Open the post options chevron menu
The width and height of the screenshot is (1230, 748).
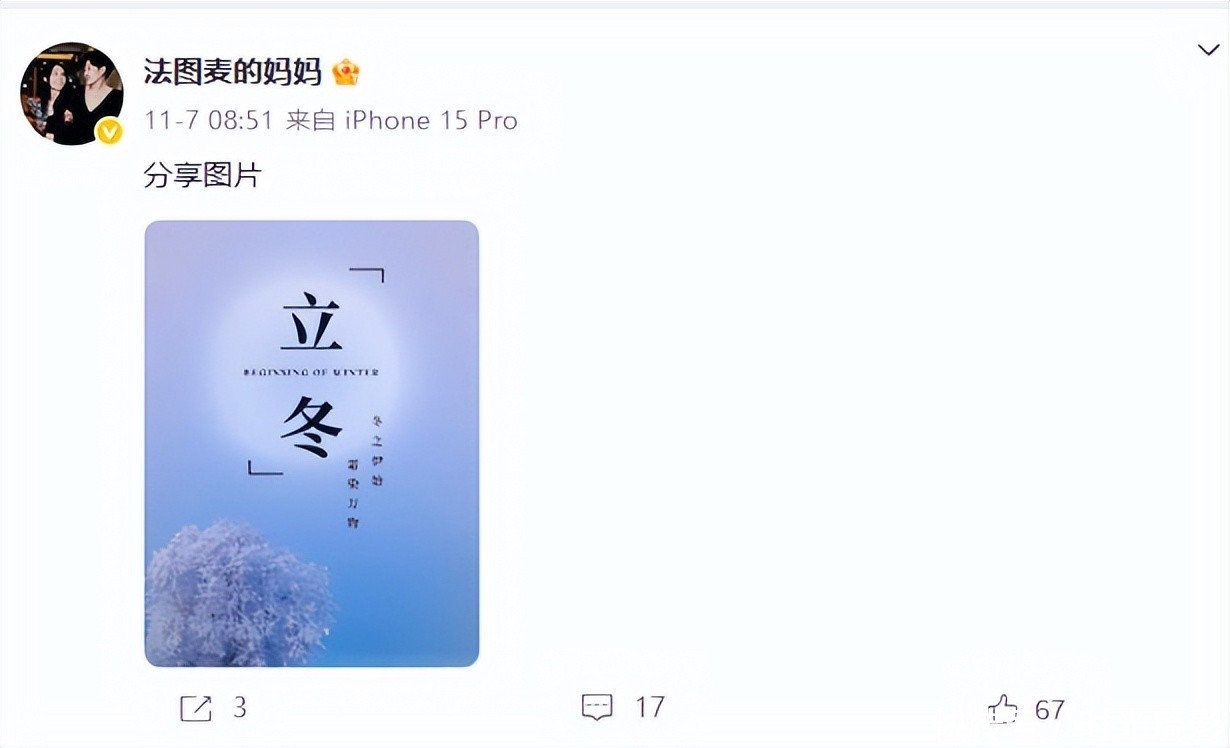point(1208,50)
